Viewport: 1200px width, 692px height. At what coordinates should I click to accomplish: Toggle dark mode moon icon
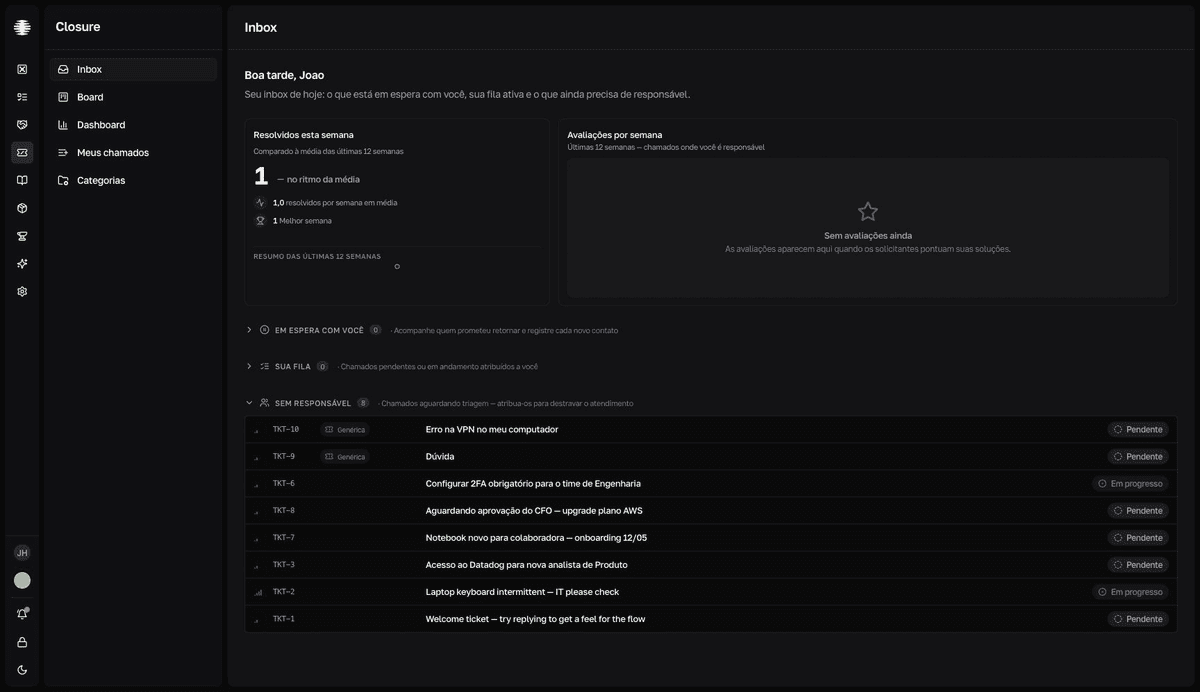pos(22,670)
